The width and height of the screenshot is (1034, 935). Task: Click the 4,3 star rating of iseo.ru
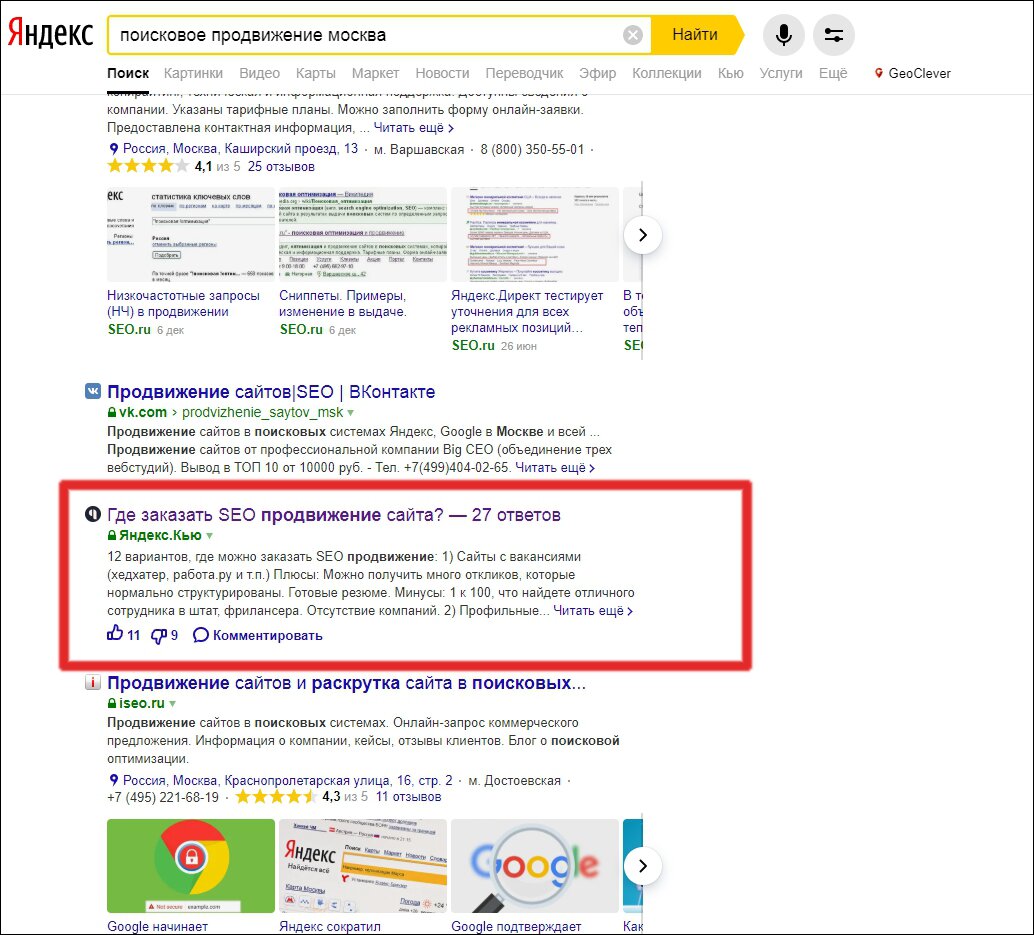pos(276,797)
